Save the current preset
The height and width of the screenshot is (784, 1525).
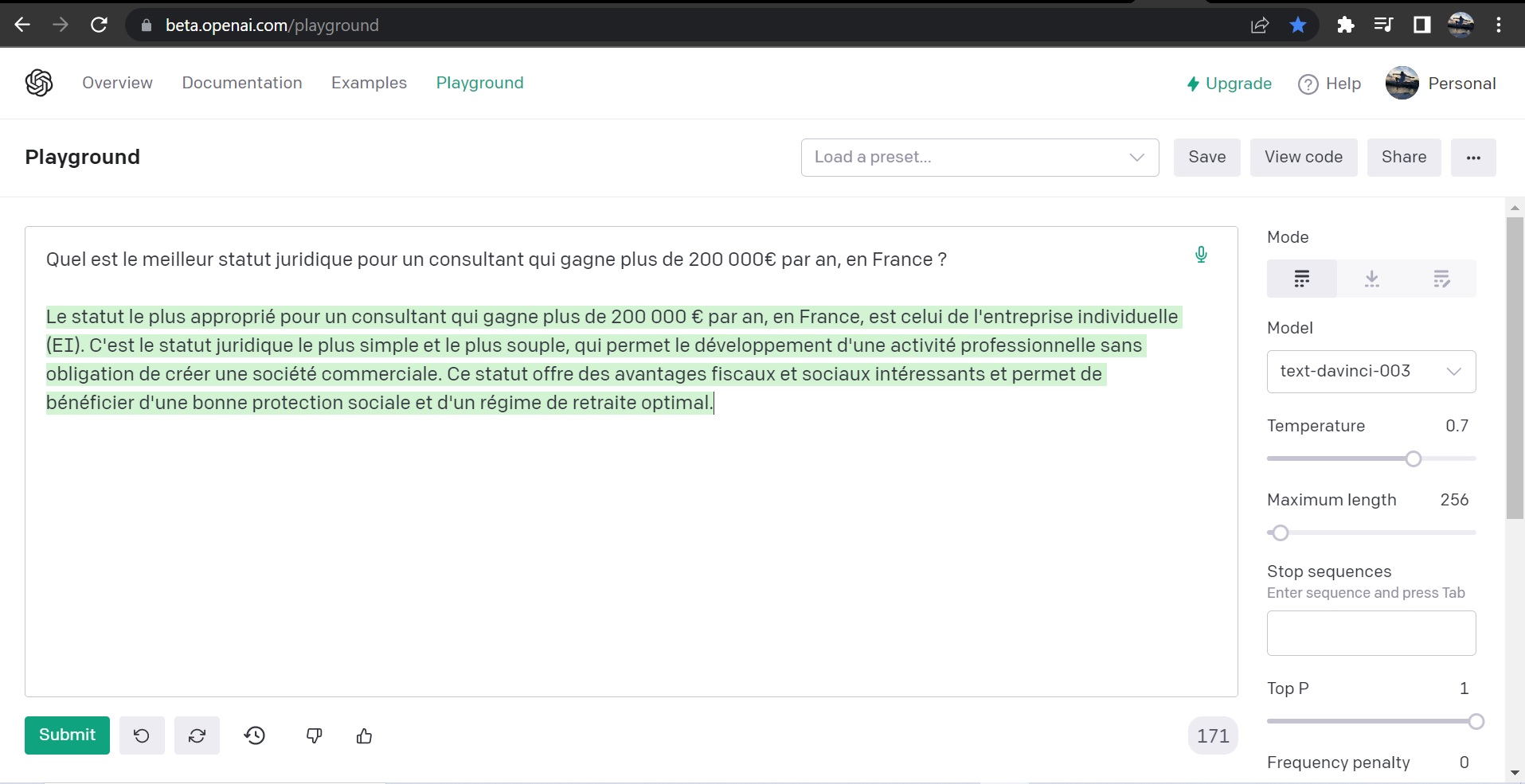pyautogui.click(x=1207, y=158)
